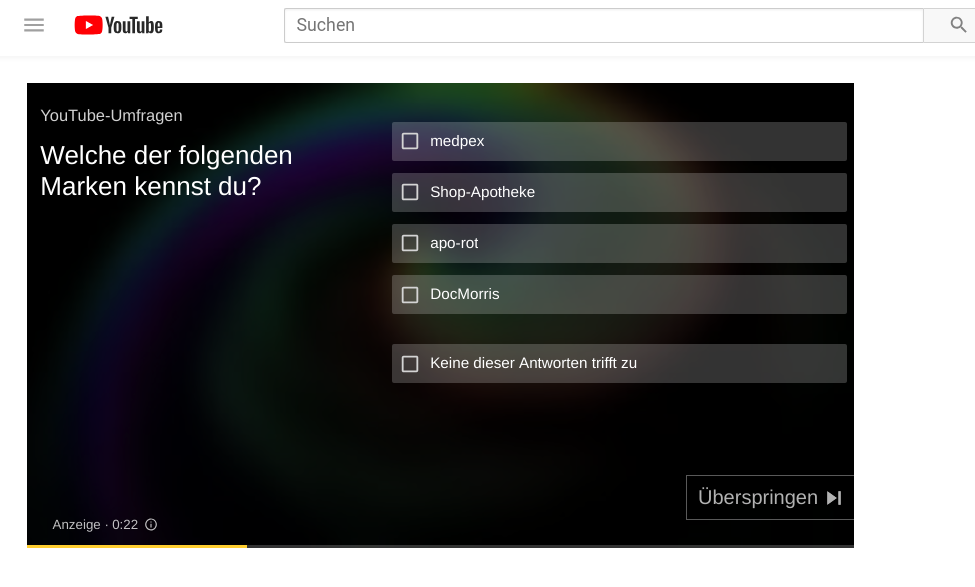
Task: Click the gray unplayed part of progress bar
Action: coord(550,546)
